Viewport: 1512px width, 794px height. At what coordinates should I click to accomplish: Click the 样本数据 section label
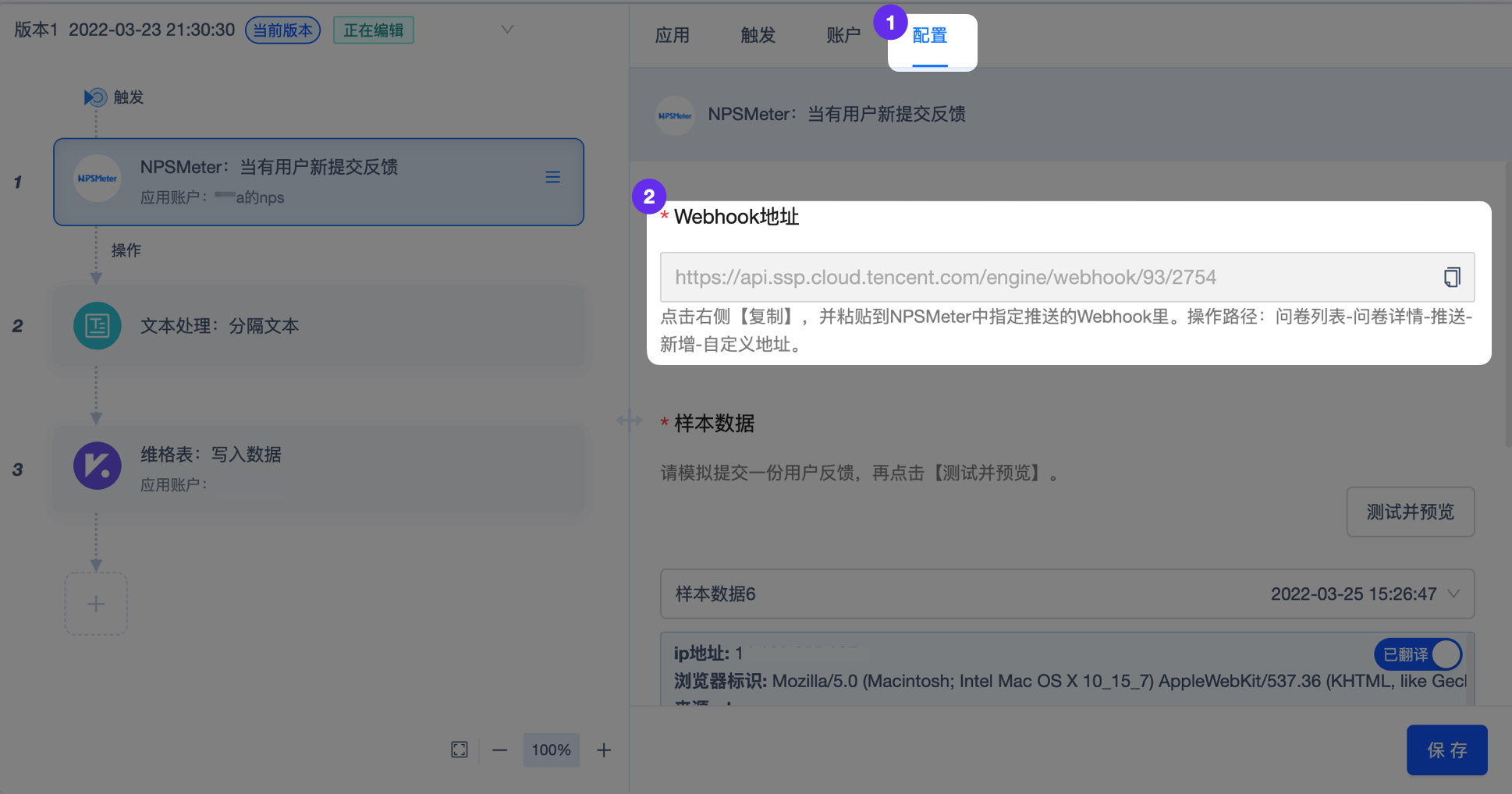[714, 424]
